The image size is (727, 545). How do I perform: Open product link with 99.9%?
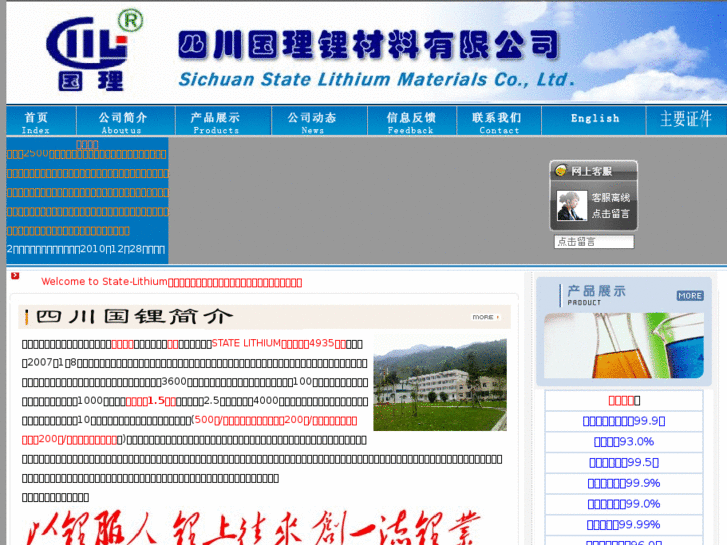pyautogui.click(x=624, y=483)
